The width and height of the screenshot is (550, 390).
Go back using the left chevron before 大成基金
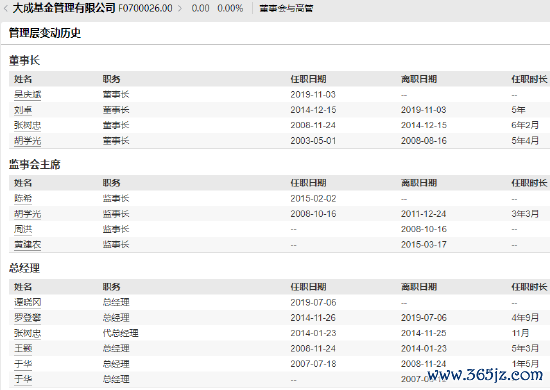tap(5, 8)
